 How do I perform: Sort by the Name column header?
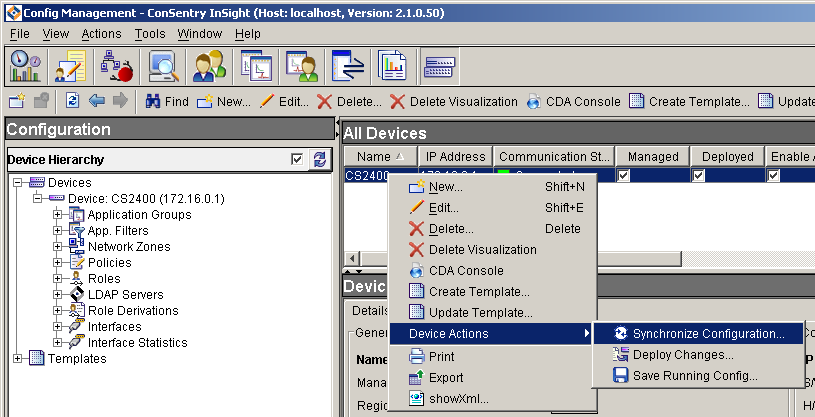click(381, 157)
